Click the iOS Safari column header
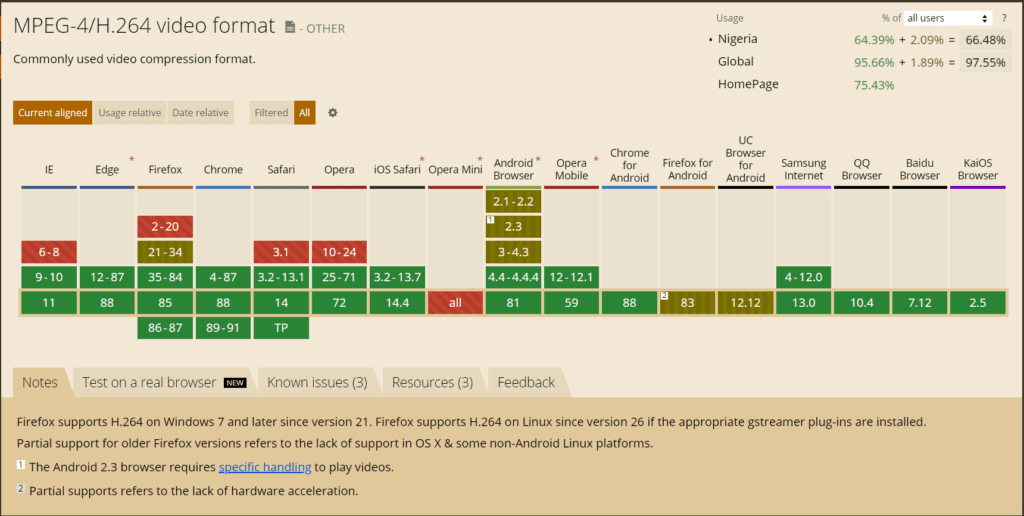Viewport: 1024px width, 516px height. [x=397, y=170]
